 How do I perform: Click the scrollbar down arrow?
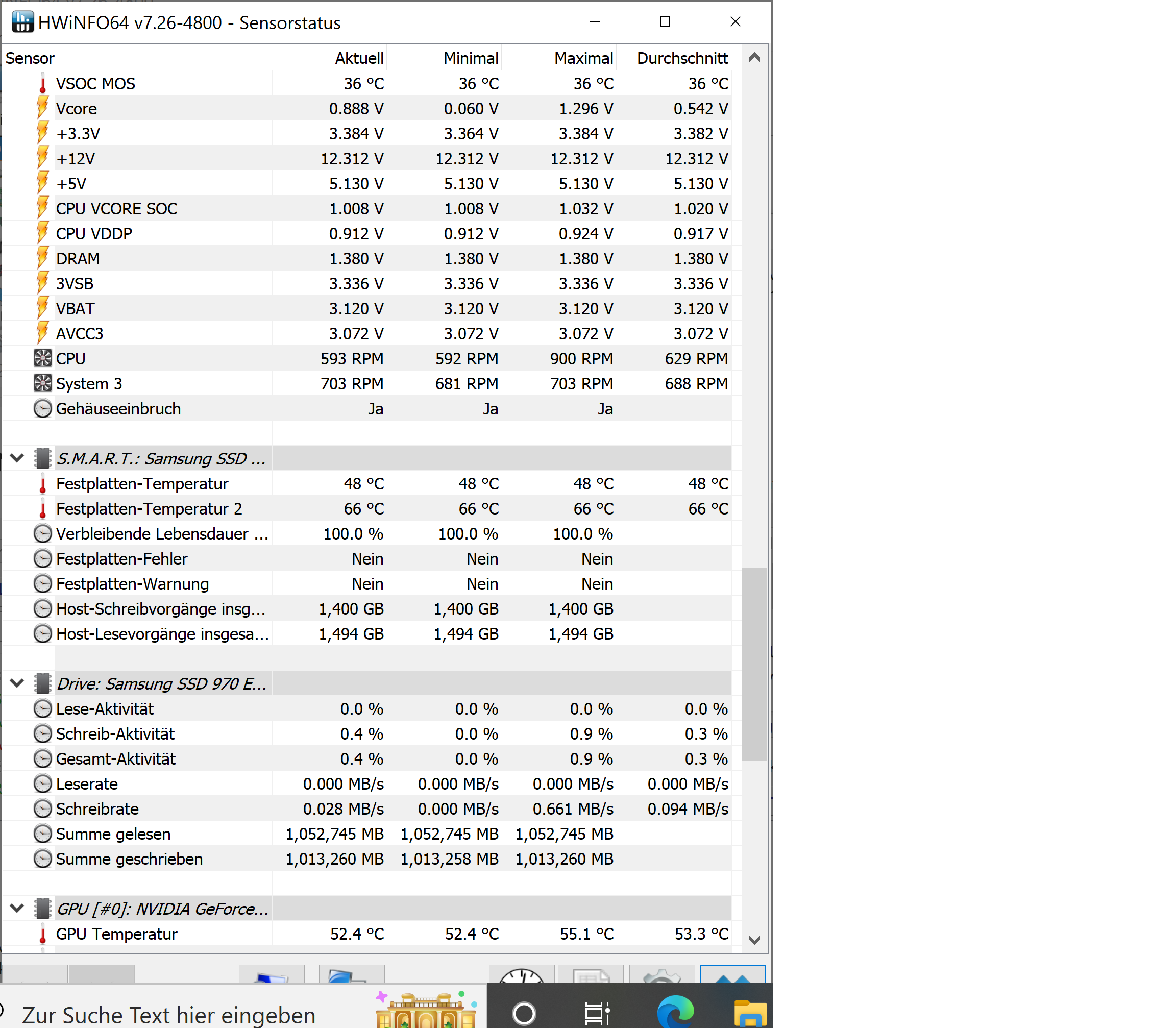pyautogui.click(x=754, y=940)
